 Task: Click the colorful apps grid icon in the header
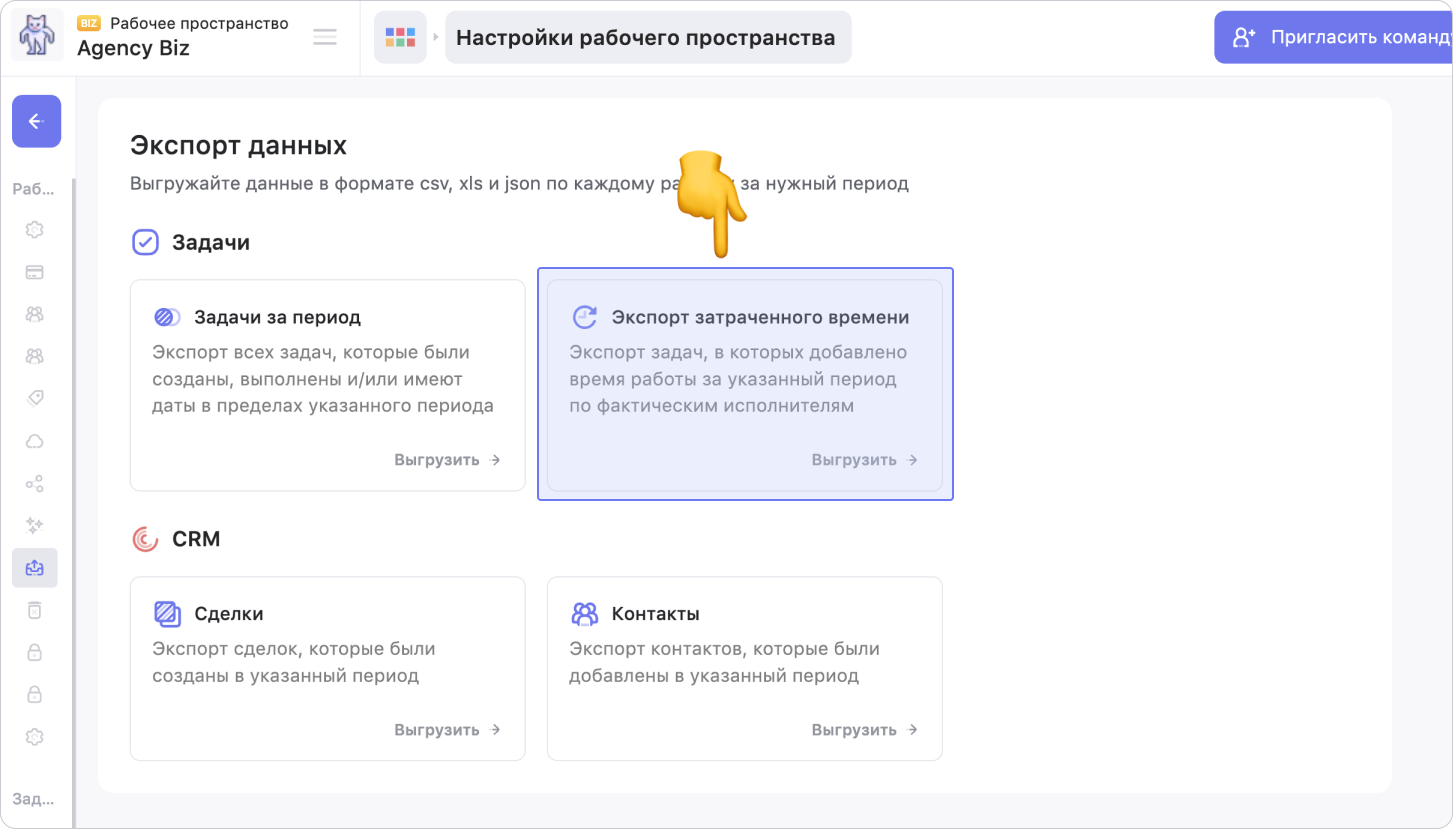(400, 38)
